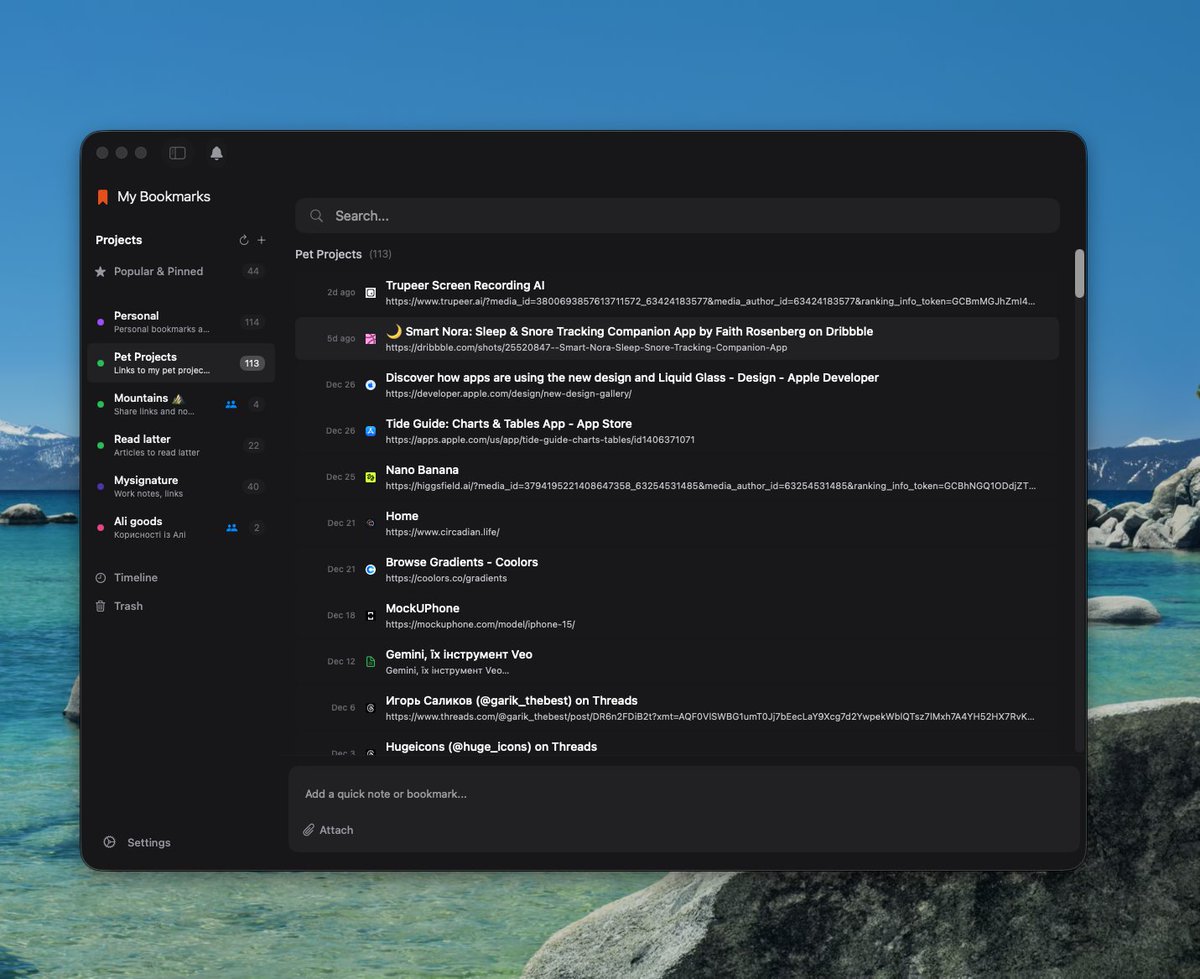The width and height of the screenshot is (1200, 979).
Task: Click the orange bookmark logo icon
Action: [102, 197]
